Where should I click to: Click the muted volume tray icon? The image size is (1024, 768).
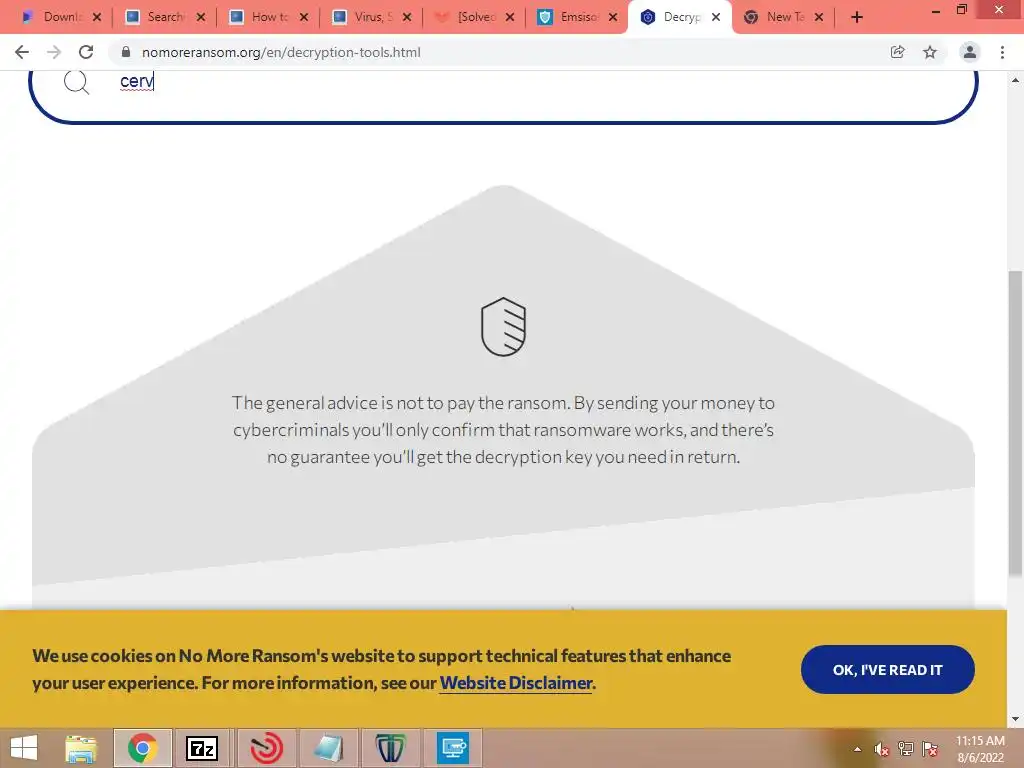tap(881, 749)
